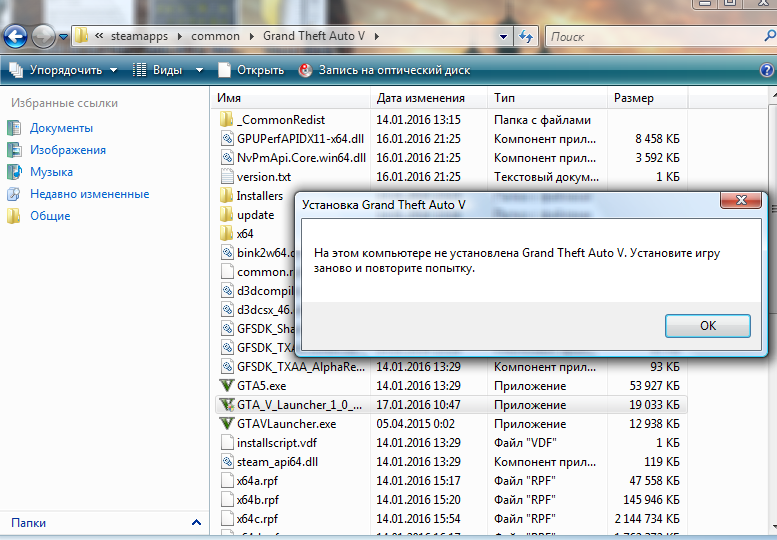Screen dimensions: 777x540
Task: Close the Установка Grand Theft Auto V dialog
Action: 741,200
